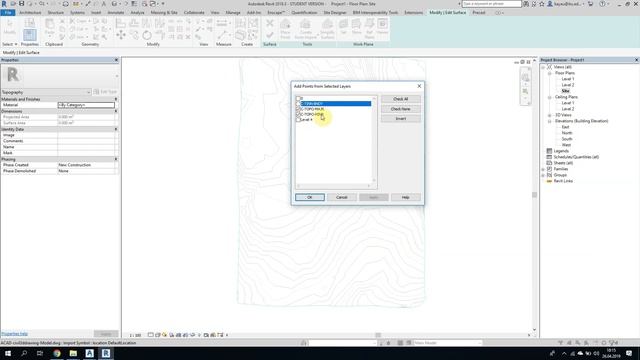Screen dimensions: 640x360
Task: Collapse the Phasing properties section
Action: [116, 159]
